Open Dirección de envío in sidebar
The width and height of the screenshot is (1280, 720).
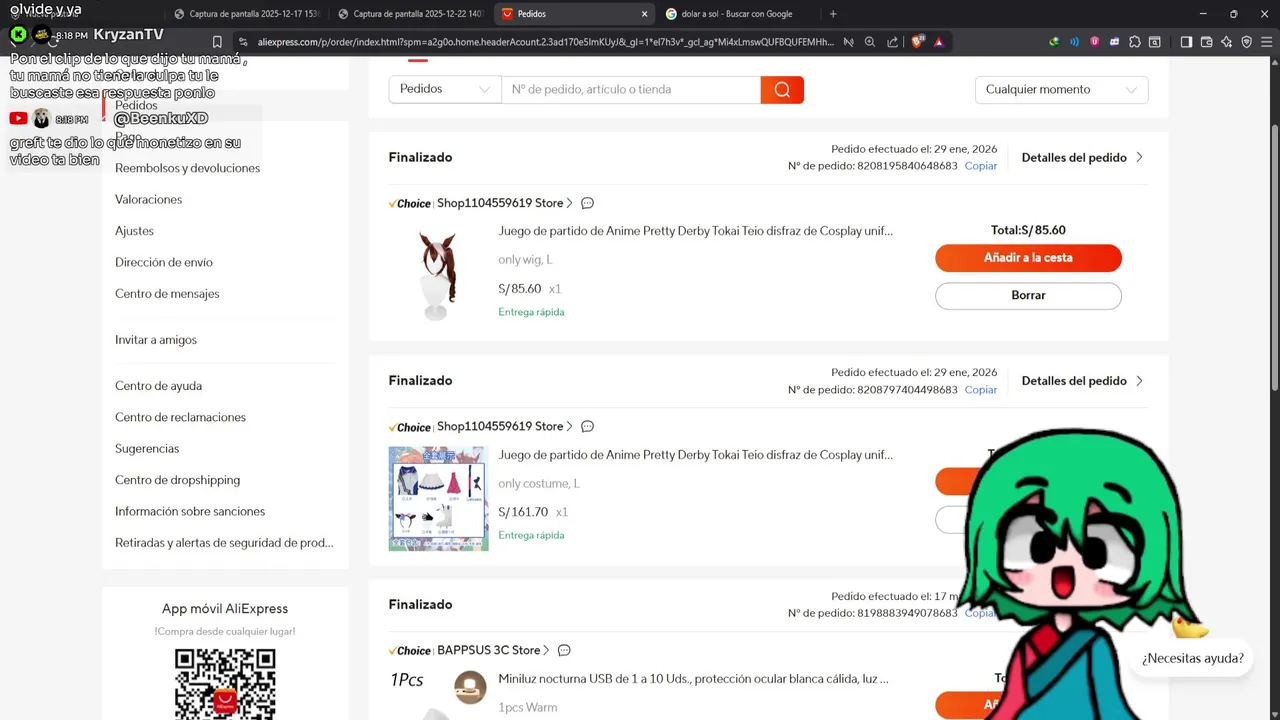pyautogui.click(x=164, y=262)
